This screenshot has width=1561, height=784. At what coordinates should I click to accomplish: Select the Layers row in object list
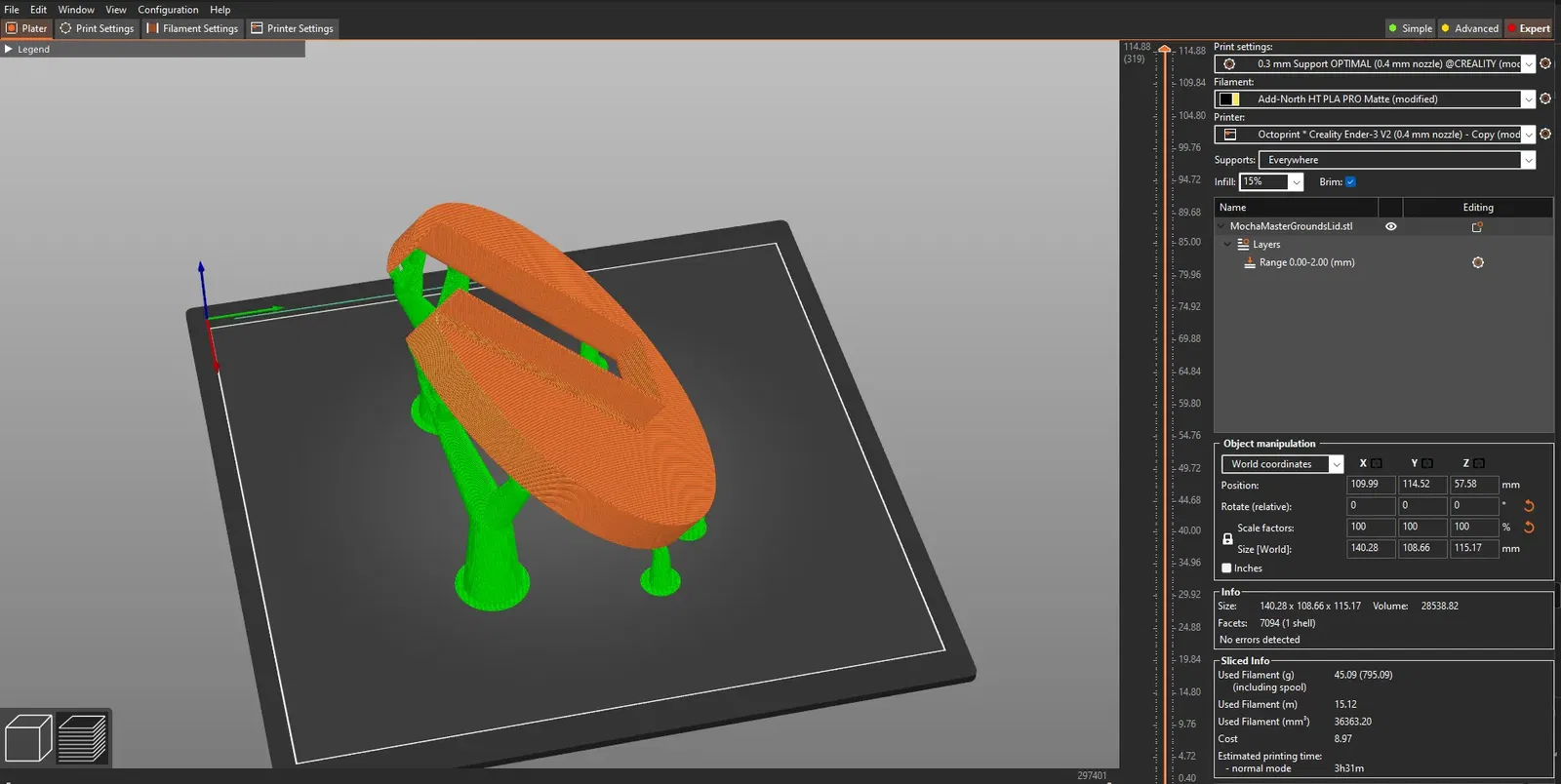pos(1383,244)
